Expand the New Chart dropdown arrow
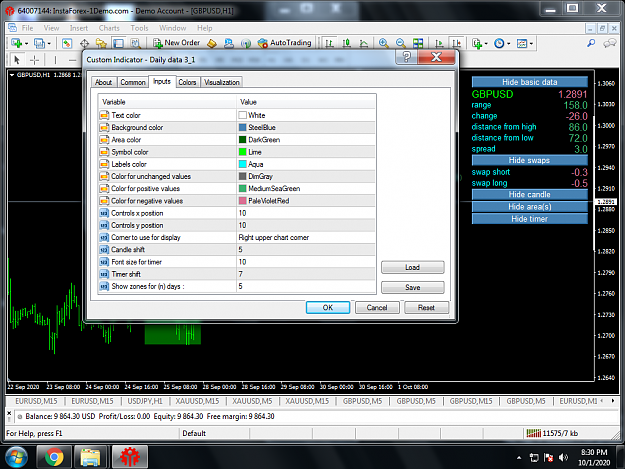Viewport: 625px width, 469px height. point(27,43)
